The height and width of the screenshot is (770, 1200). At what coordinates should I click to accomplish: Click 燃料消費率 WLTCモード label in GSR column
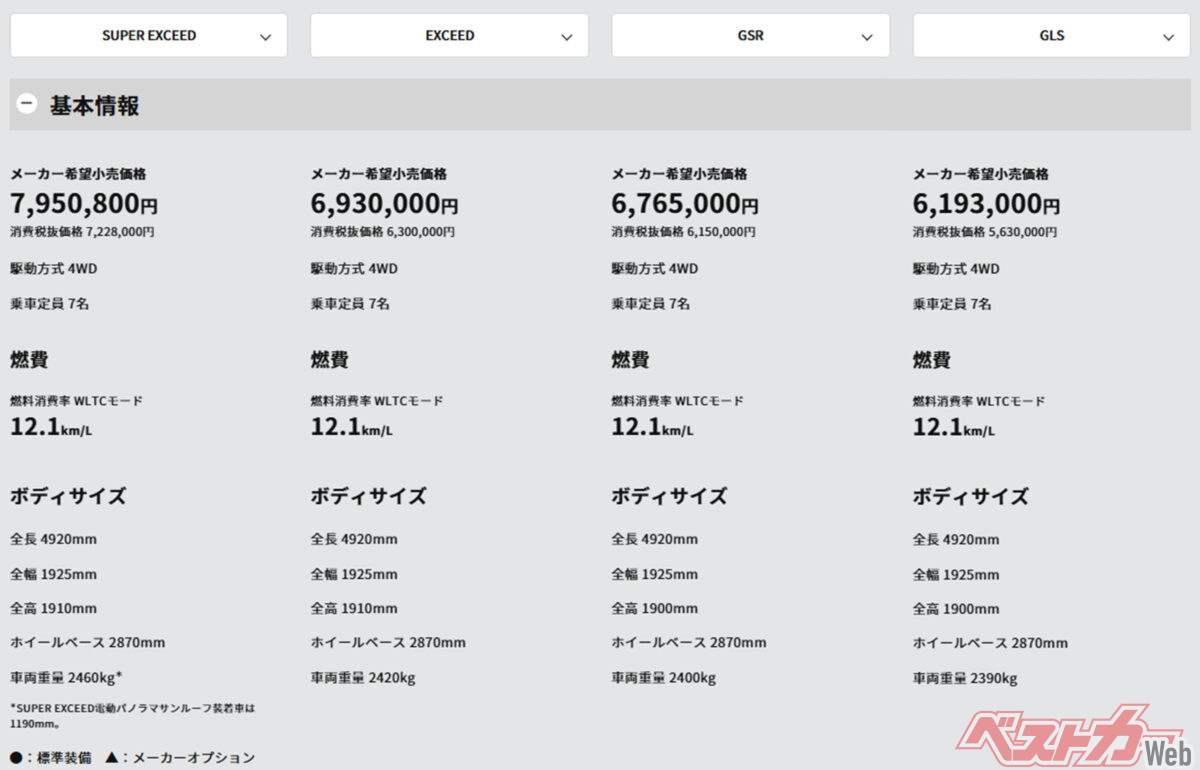(678, 401)
